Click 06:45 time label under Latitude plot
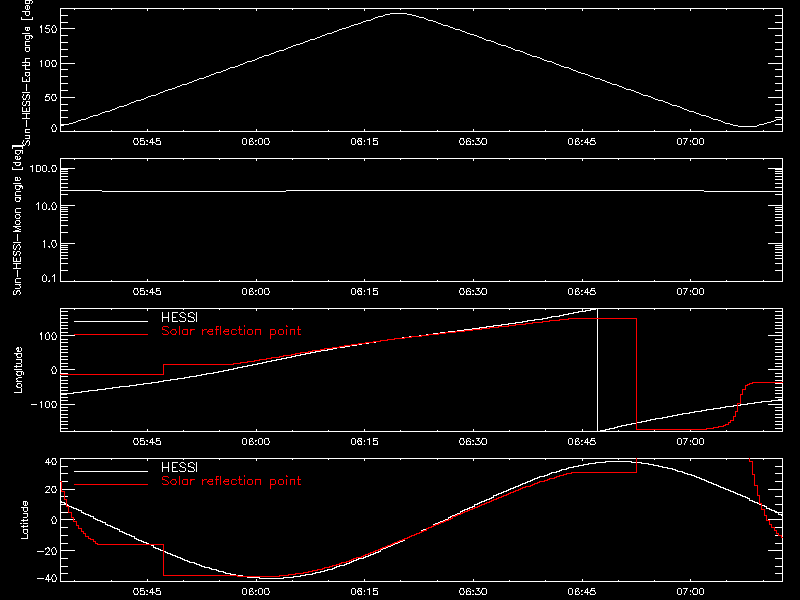The height and width of the screenshot is (600, 800). tap(582, 592)
